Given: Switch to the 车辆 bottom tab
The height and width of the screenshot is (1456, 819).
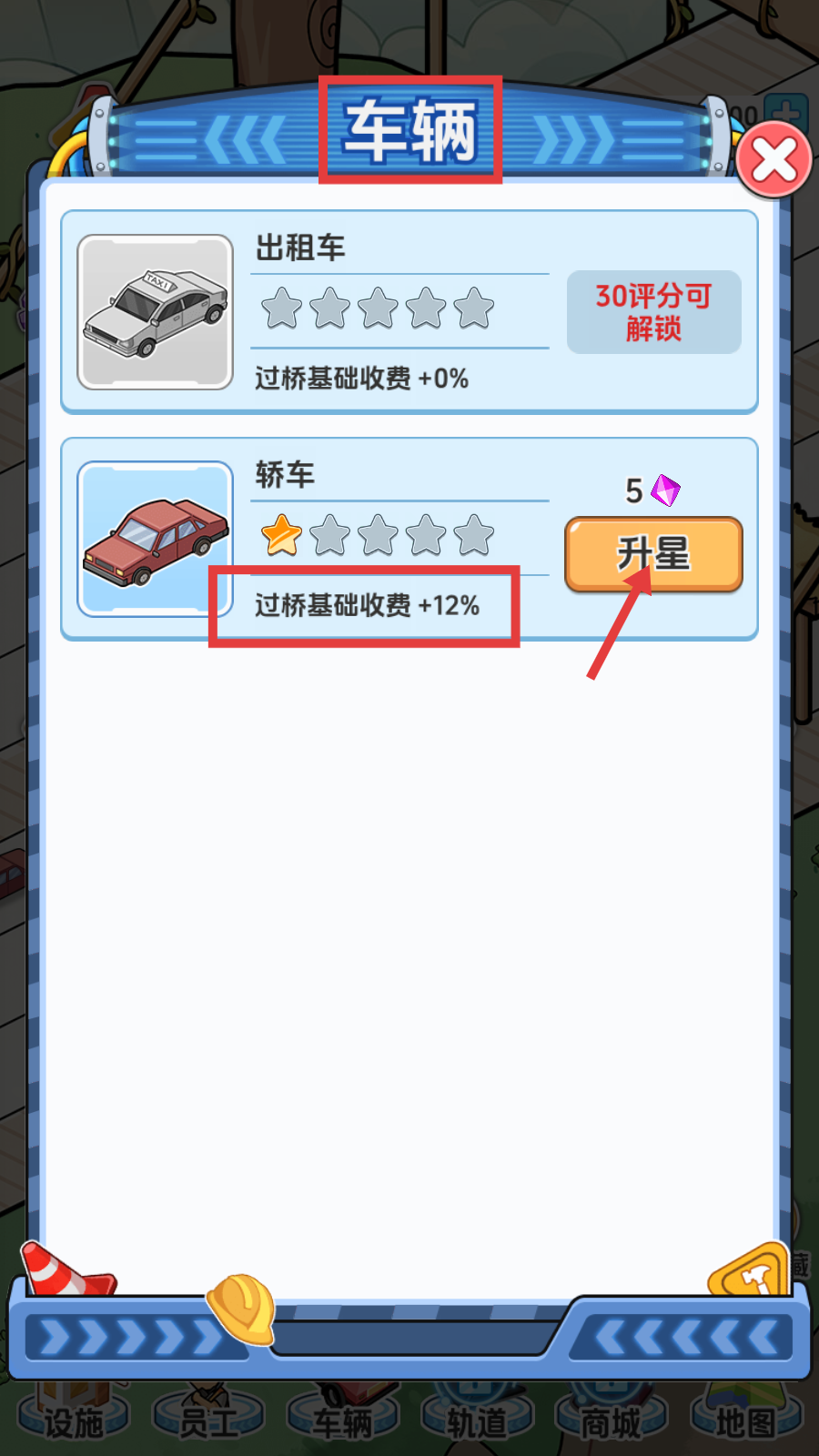Looking at the screenshot, I should tap(343, 1421).
